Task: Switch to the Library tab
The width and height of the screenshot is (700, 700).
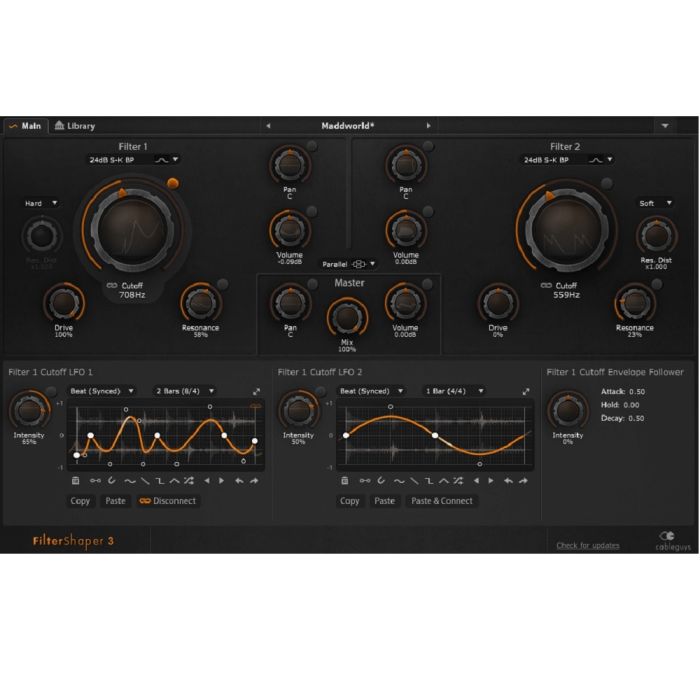Action: coord(75,126)
